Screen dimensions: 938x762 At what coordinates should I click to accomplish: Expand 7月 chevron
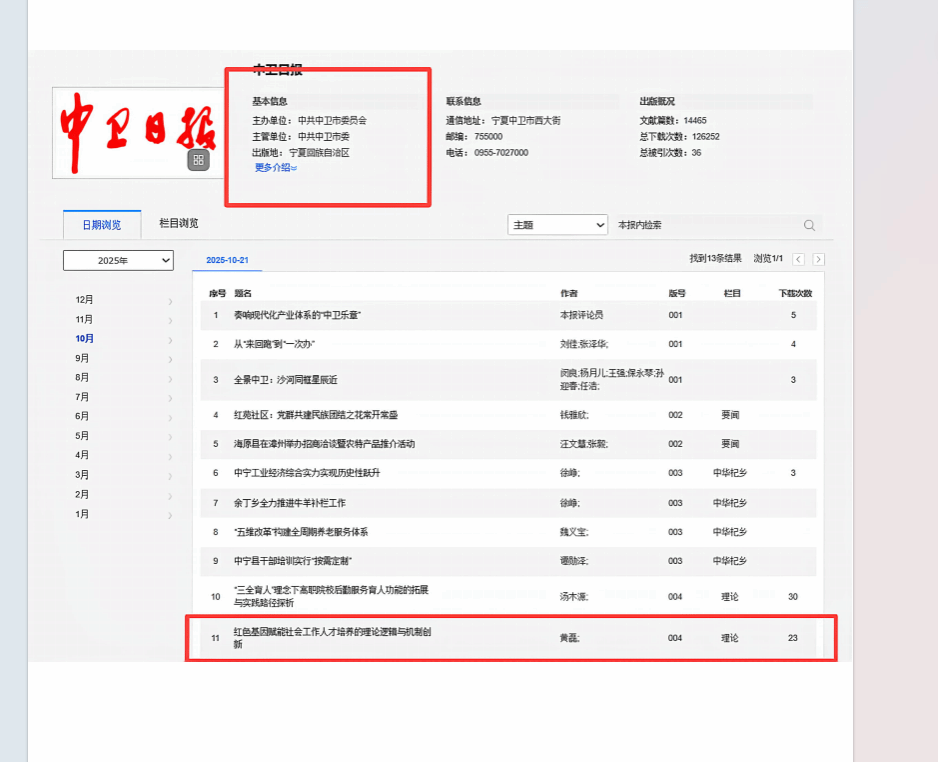click(170, 398)
